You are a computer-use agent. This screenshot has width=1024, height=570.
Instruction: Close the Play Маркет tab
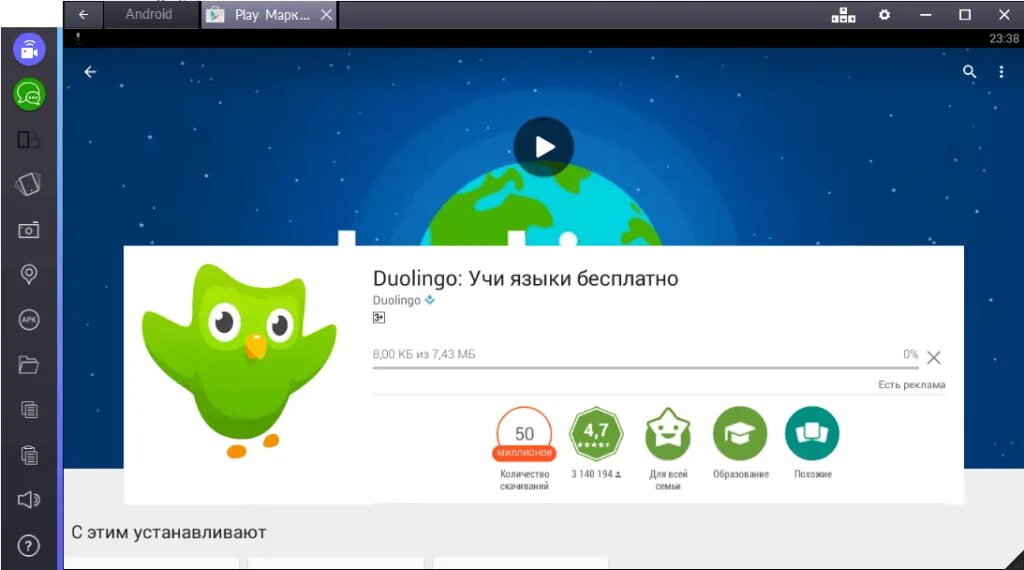[x=327, y=14]
